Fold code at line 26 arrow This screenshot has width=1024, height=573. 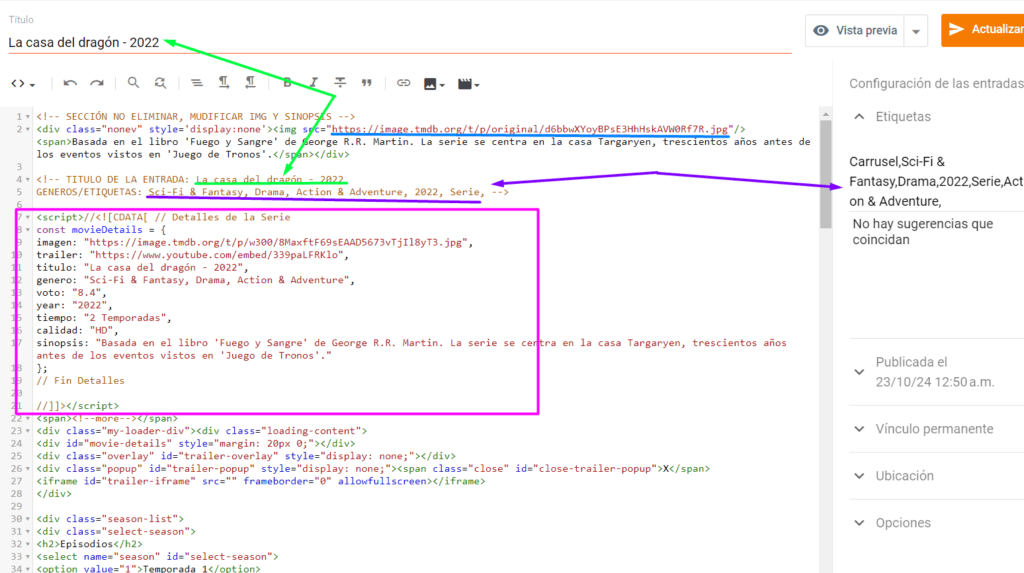point(27,469)
